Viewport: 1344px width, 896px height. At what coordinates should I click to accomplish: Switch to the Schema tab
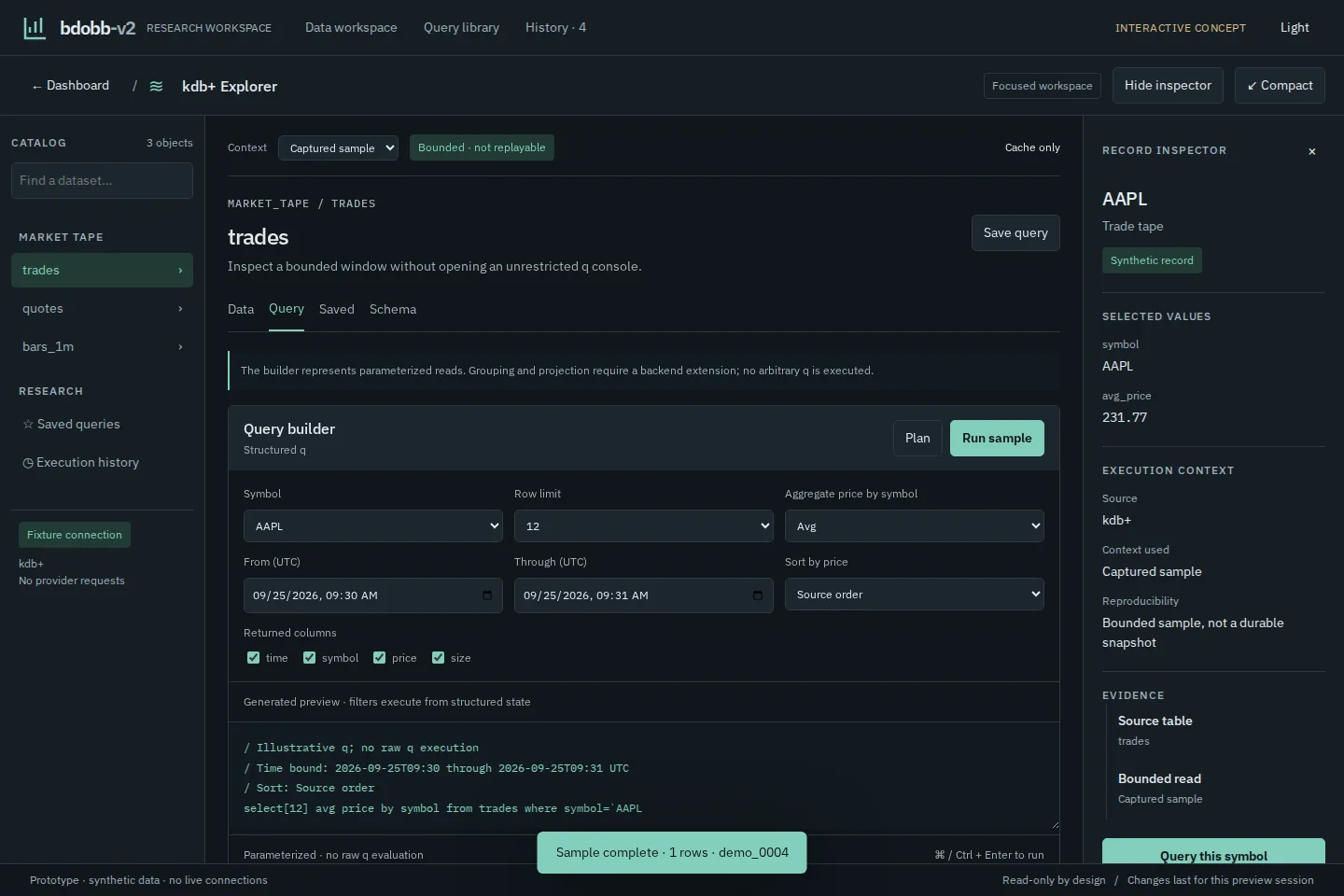tap(393, 309)
